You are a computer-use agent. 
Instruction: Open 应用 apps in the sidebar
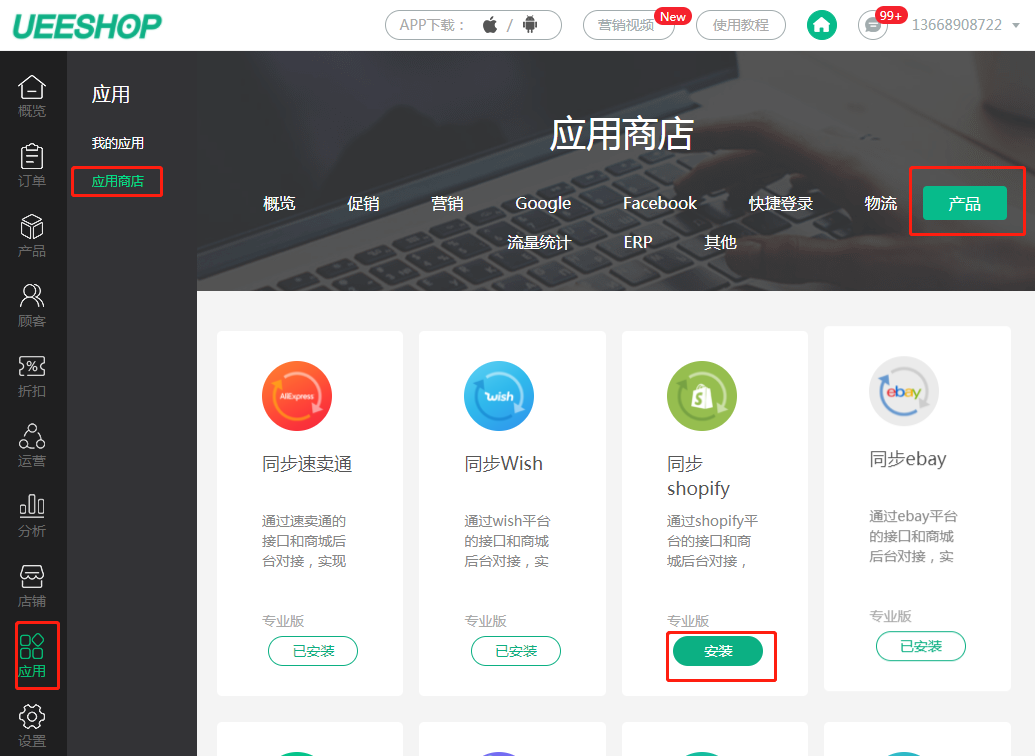click(x=32, y=656)
